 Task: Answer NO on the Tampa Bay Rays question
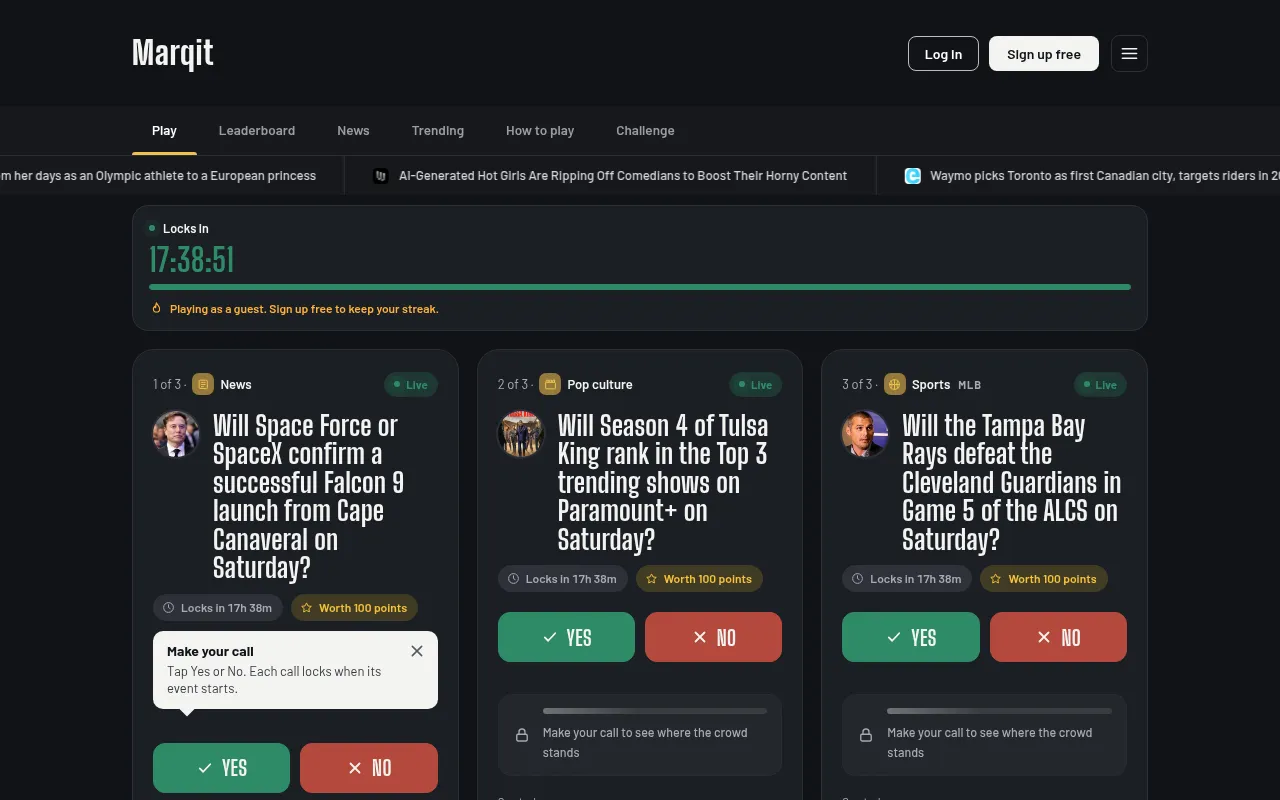pos(1058,637)
